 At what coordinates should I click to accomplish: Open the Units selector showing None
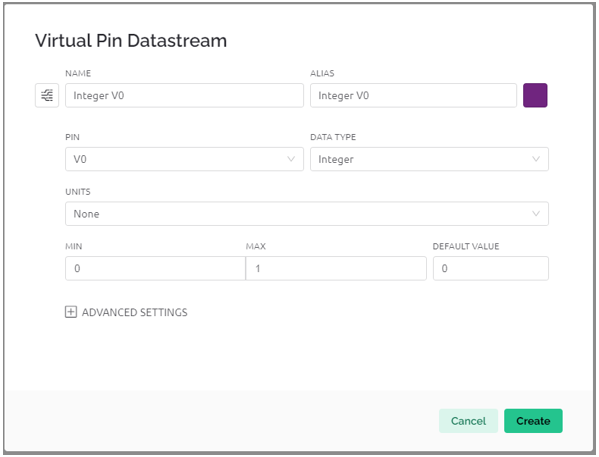(x=307, y=214)
